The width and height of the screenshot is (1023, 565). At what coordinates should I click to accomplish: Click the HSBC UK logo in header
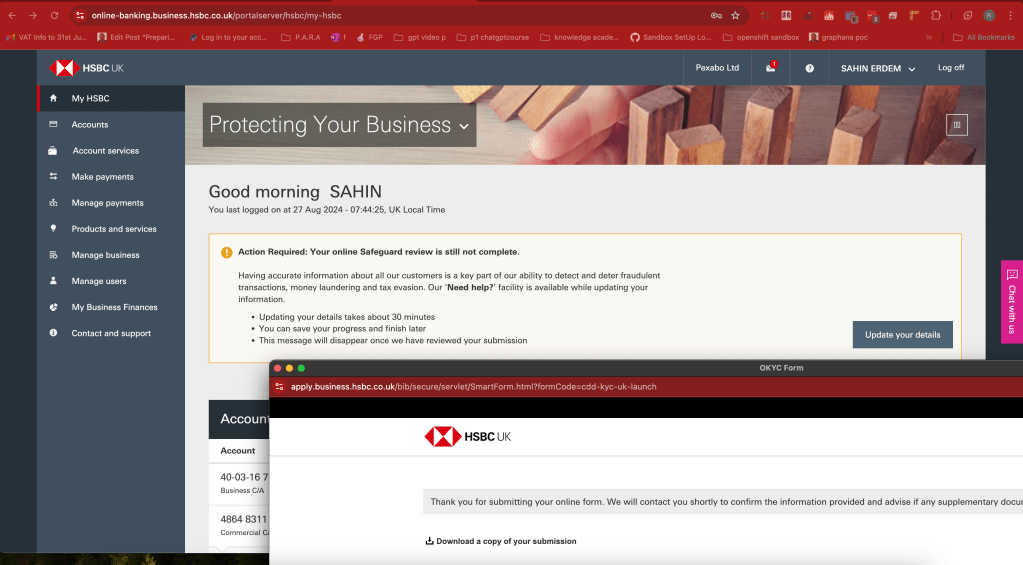click(86, 68)
